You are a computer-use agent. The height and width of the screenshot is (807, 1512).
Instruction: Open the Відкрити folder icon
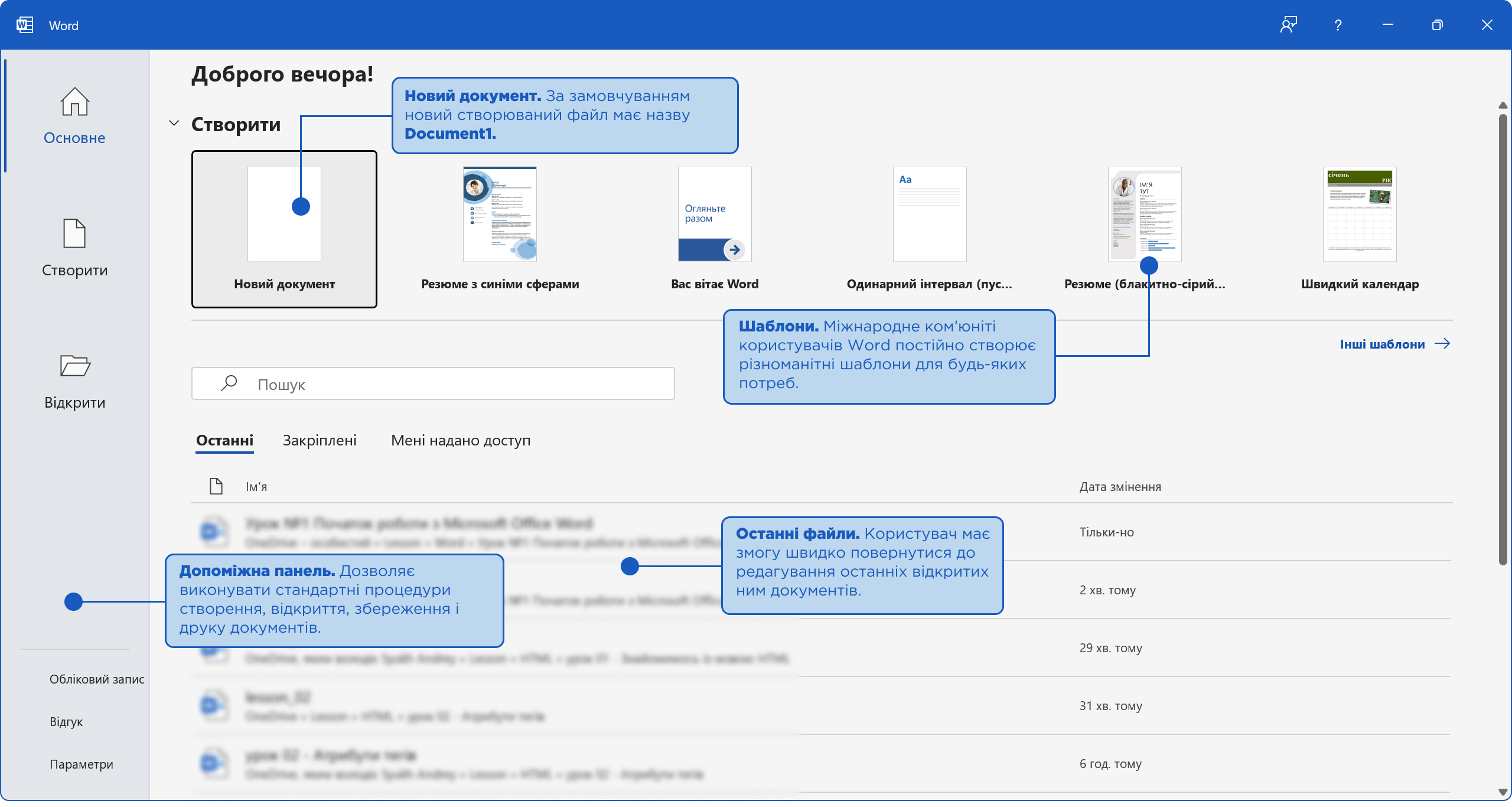point(74,366)
